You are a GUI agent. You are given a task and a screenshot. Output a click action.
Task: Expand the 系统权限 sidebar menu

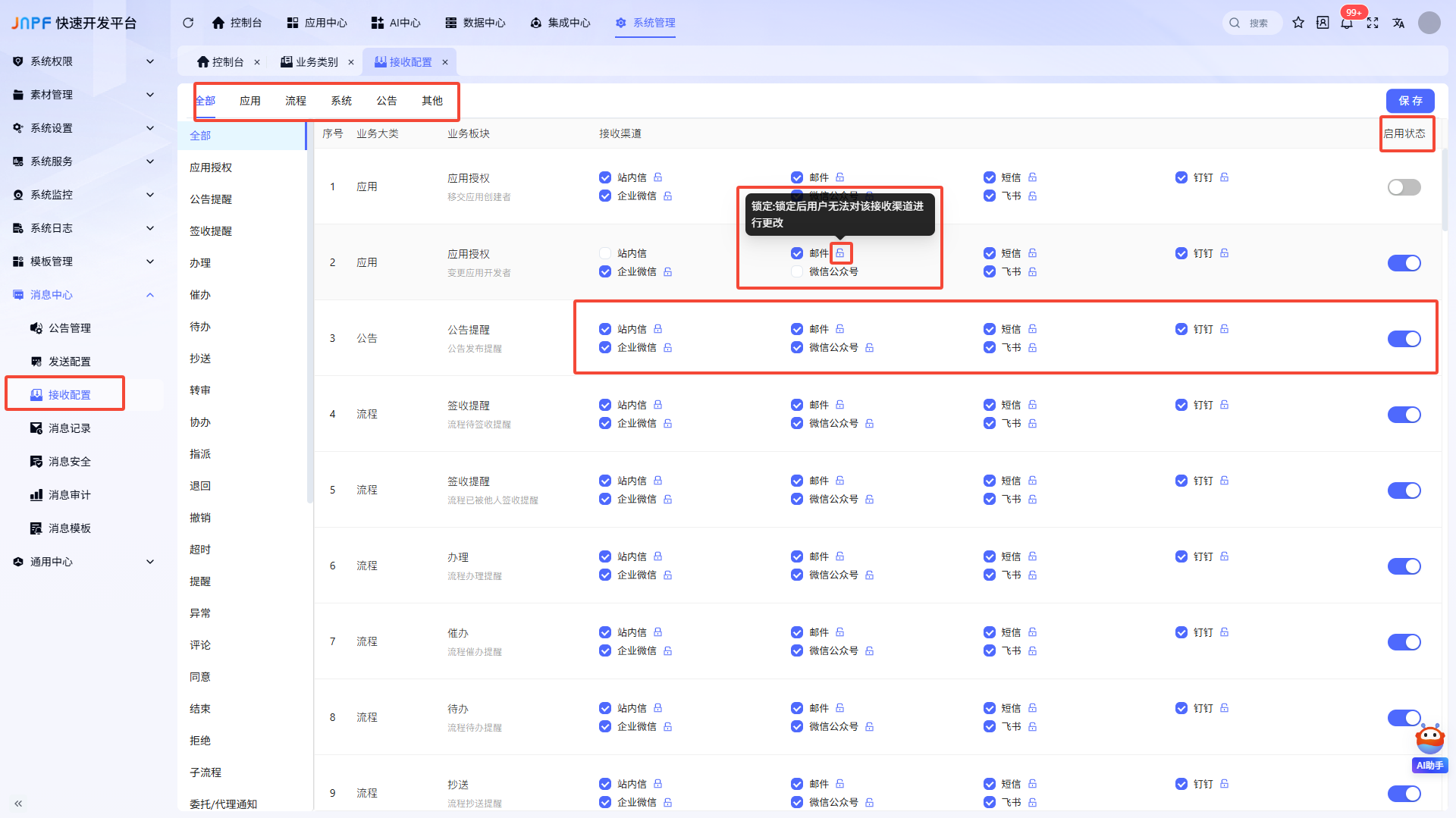(83, 61)
